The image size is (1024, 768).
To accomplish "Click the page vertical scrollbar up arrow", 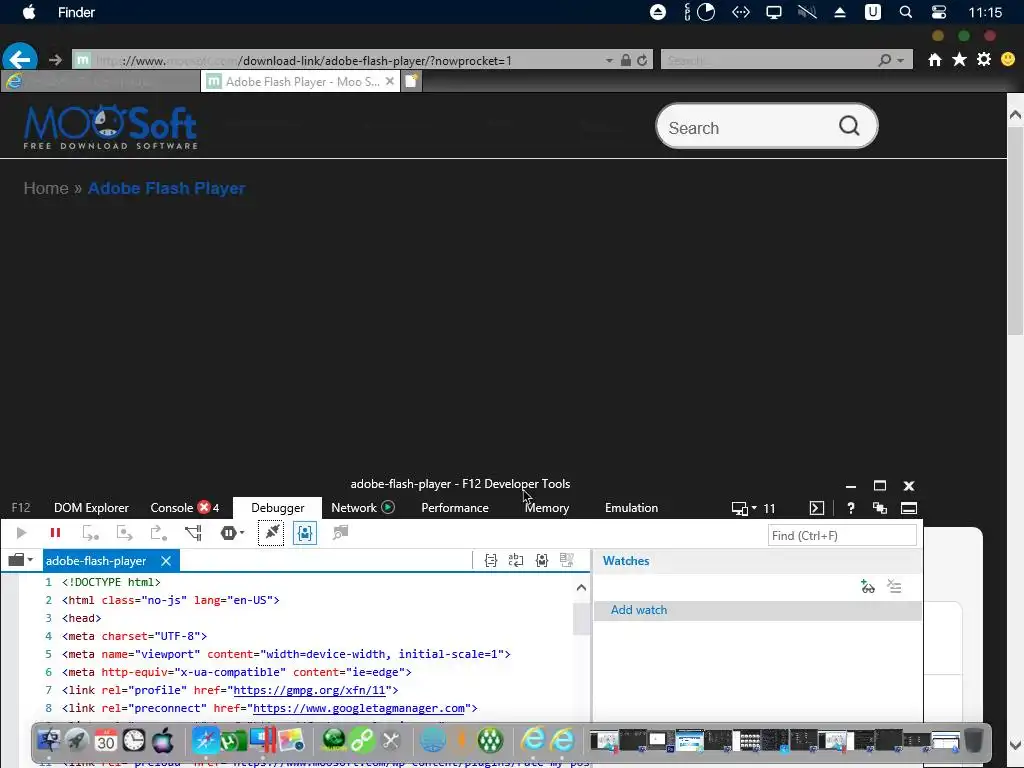I will (x=1015, y=115).
